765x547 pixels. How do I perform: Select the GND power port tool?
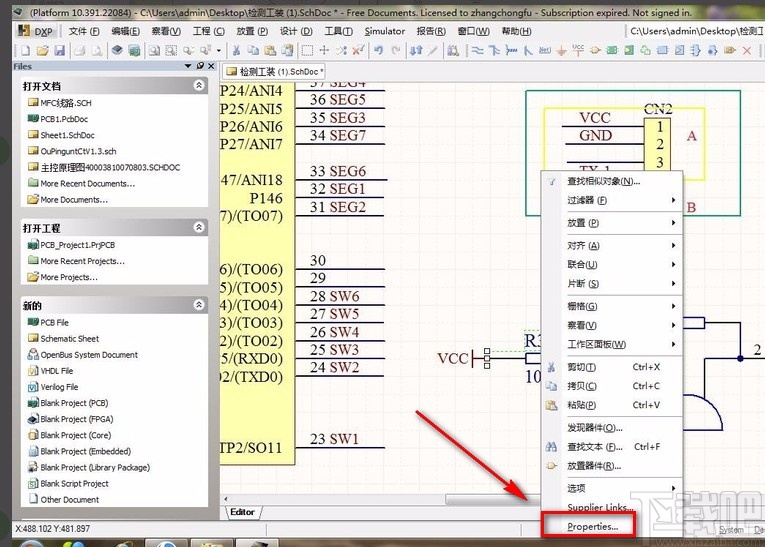coord(562,50)
